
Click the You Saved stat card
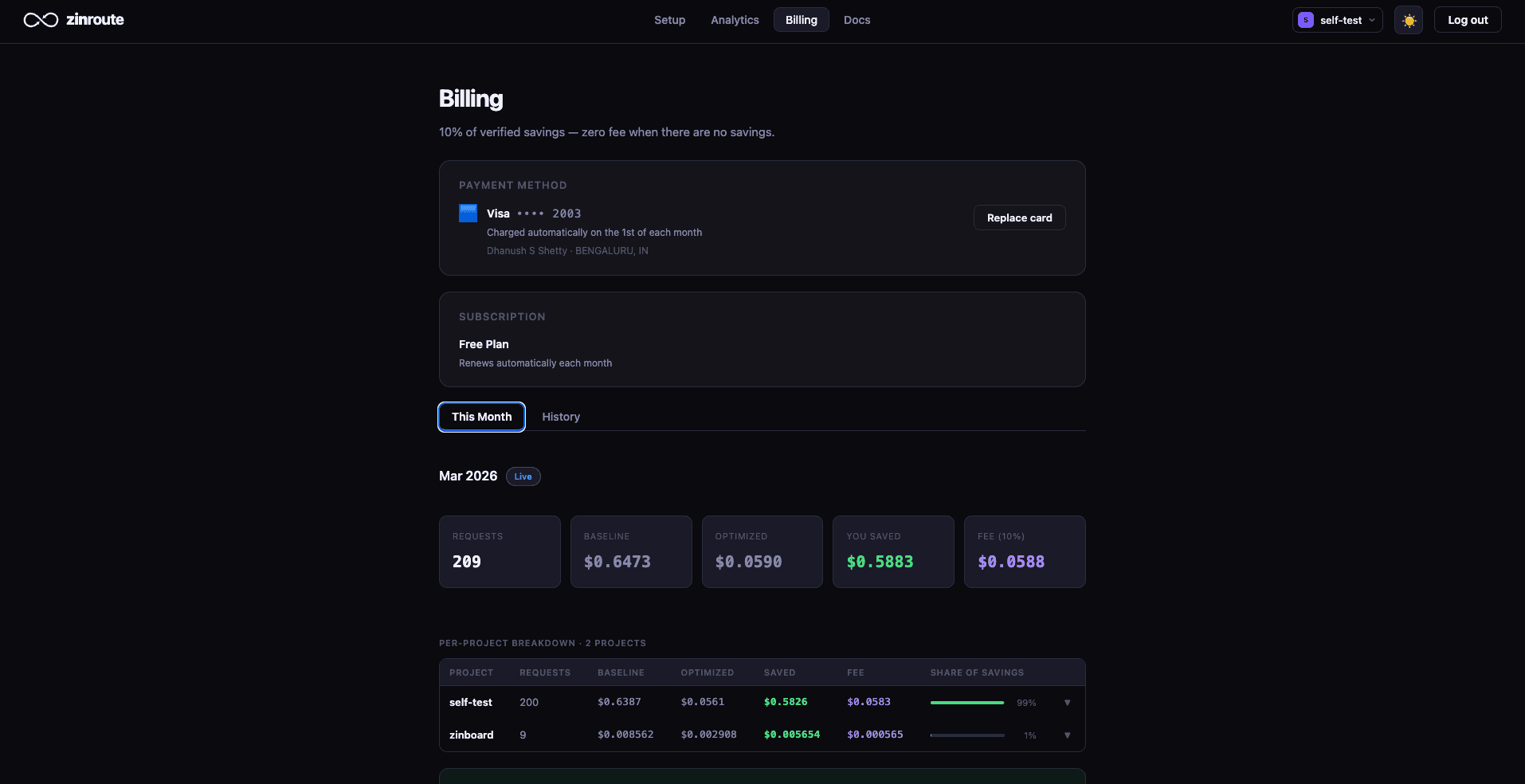click(892, 551)
